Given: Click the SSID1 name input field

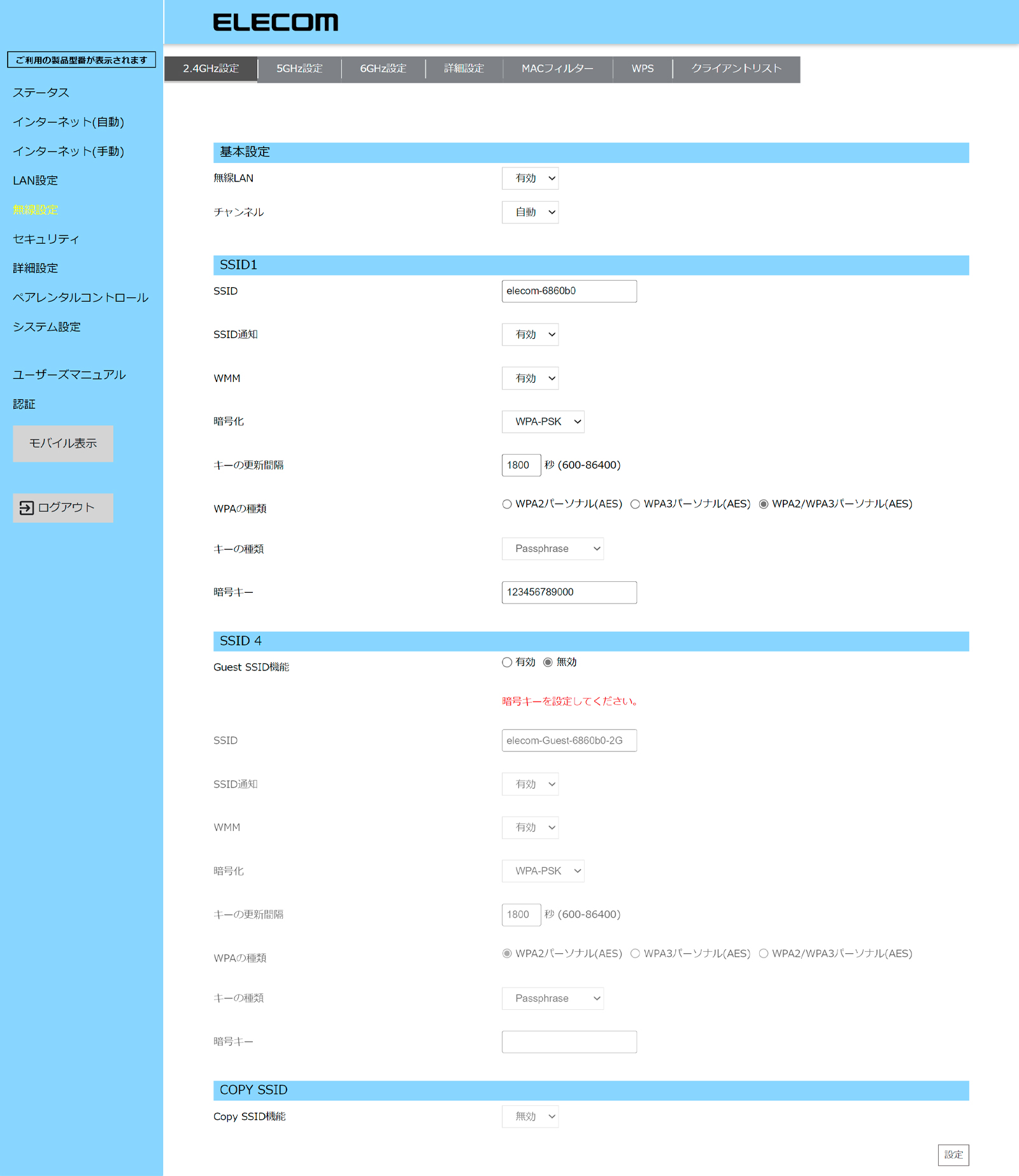Looking at the screenshot, I should pos(569,291).
